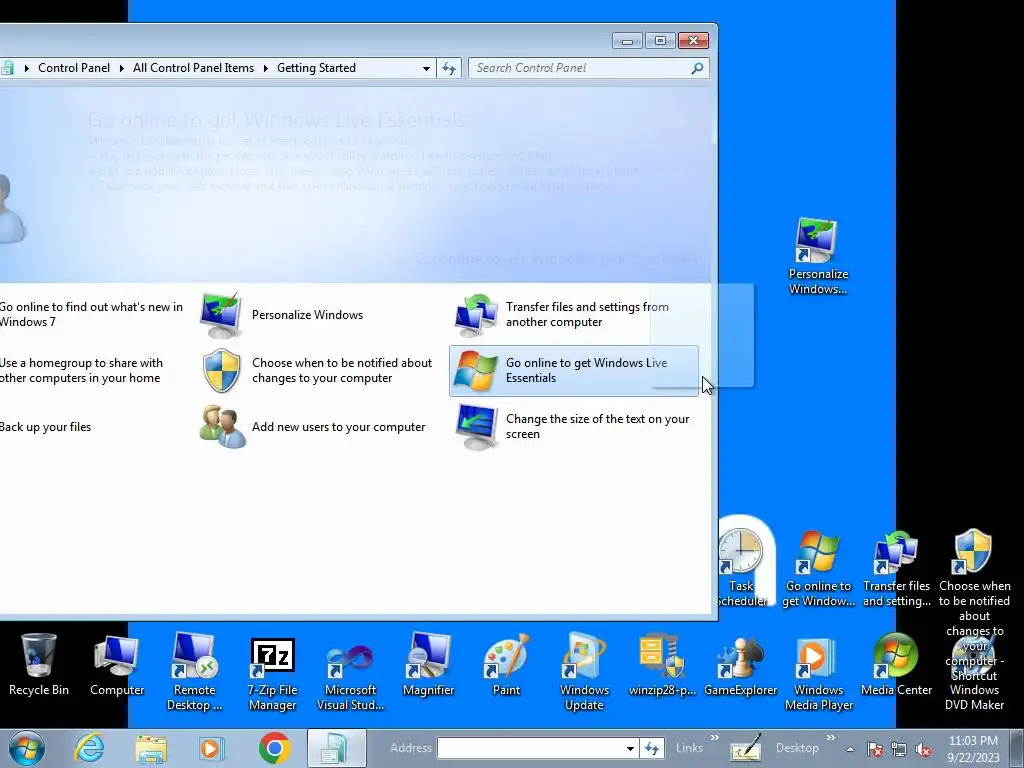Select Use a homegroup to share item
This screenshot has height=768, width=1024.
81,370
